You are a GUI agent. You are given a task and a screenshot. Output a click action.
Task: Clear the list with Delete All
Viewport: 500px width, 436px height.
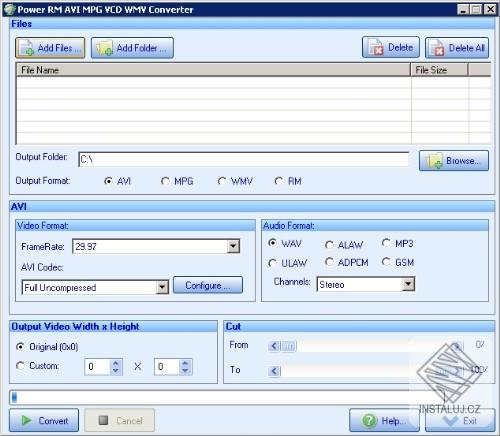tap(457, 48)
